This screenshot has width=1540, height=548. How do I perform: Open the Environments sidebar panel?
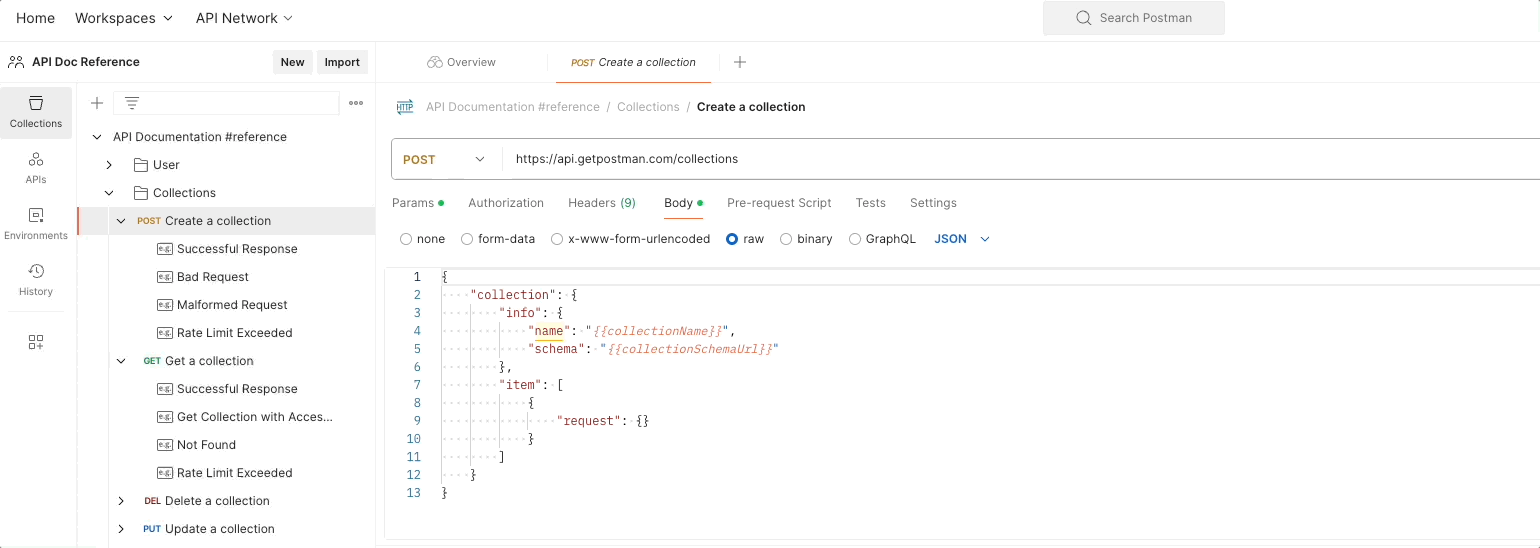36,224
